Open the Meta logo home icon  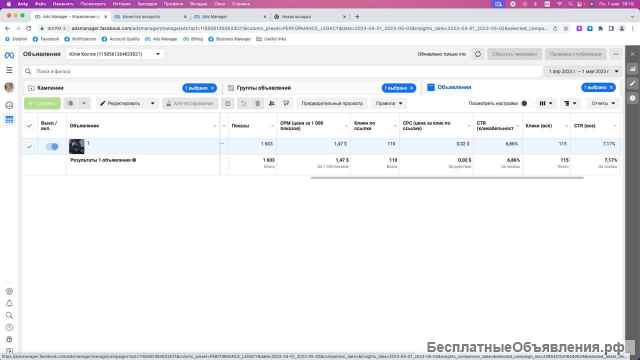tap(9, 55)
